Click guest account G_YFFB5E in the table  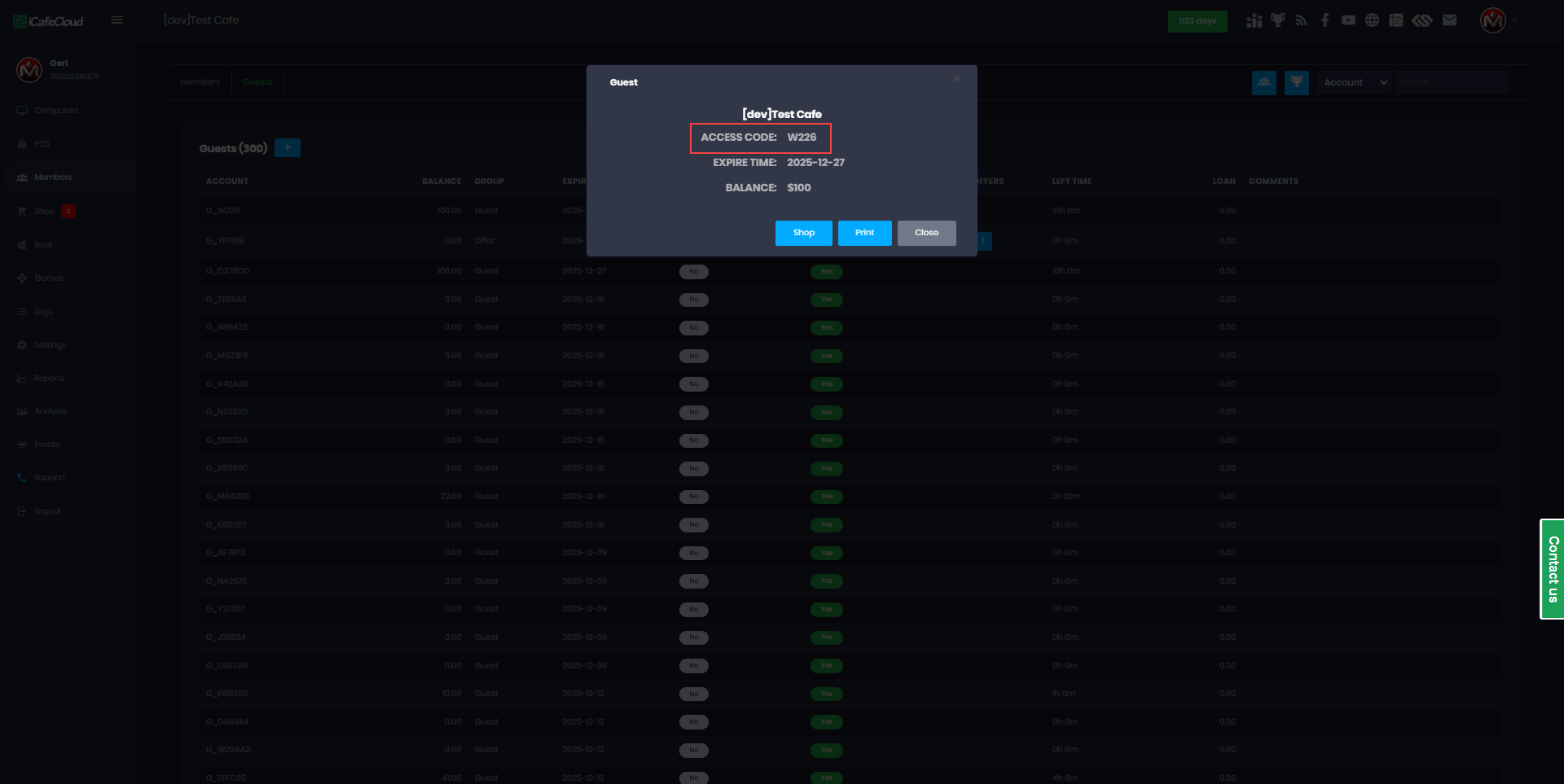pos(225,241)
